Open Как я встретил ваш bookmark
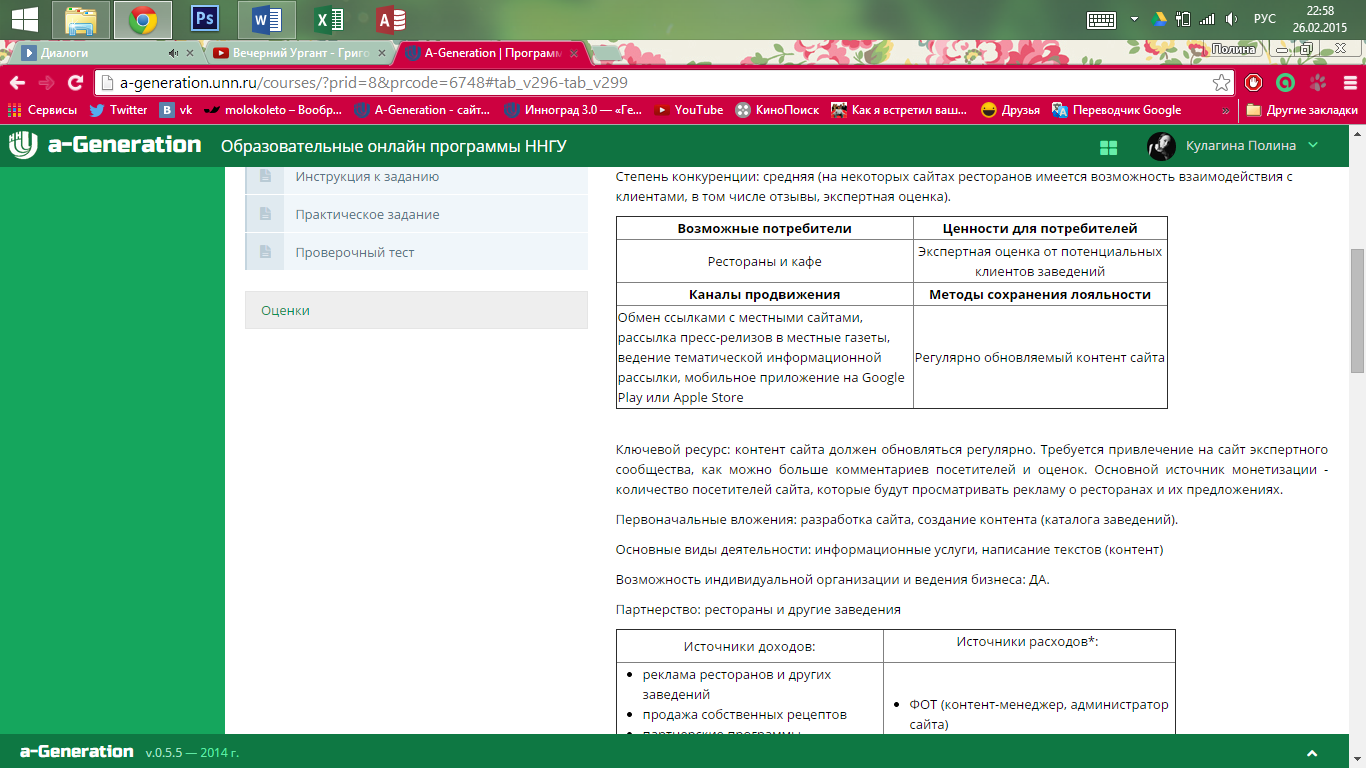The height and width of the screenshot is (768, 1366). pos(900,110)
